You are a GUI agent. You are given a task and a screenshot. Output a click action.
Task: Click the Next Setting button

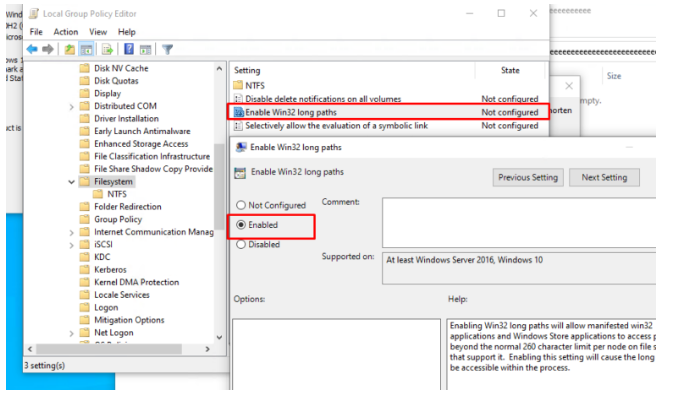tap(604, 178)
